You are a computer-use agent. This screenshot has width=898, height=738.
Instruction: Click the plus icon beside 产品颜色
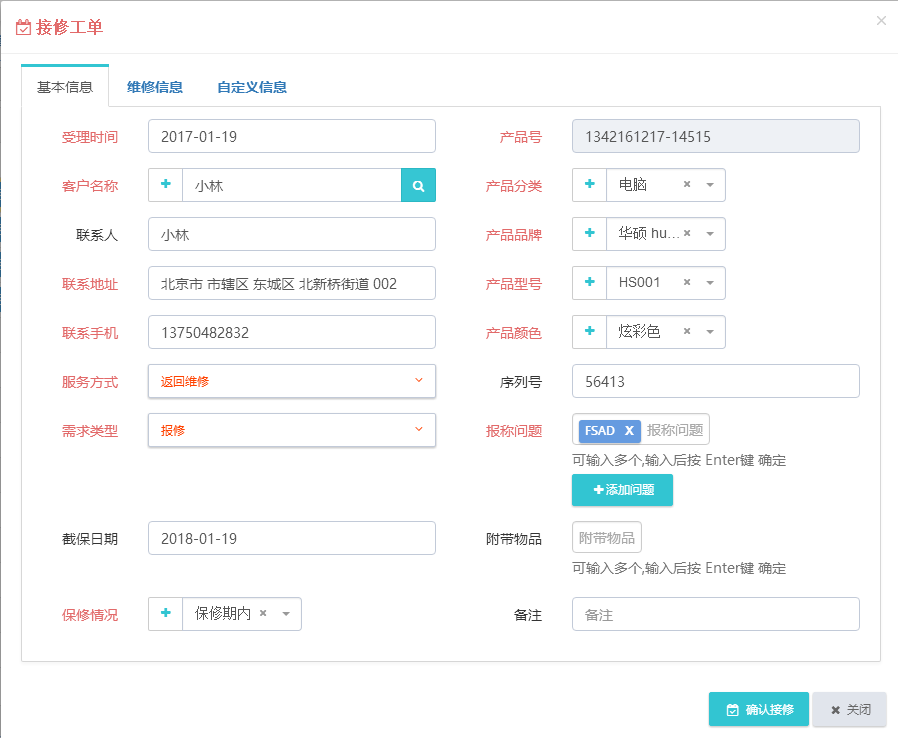(589, 331)
